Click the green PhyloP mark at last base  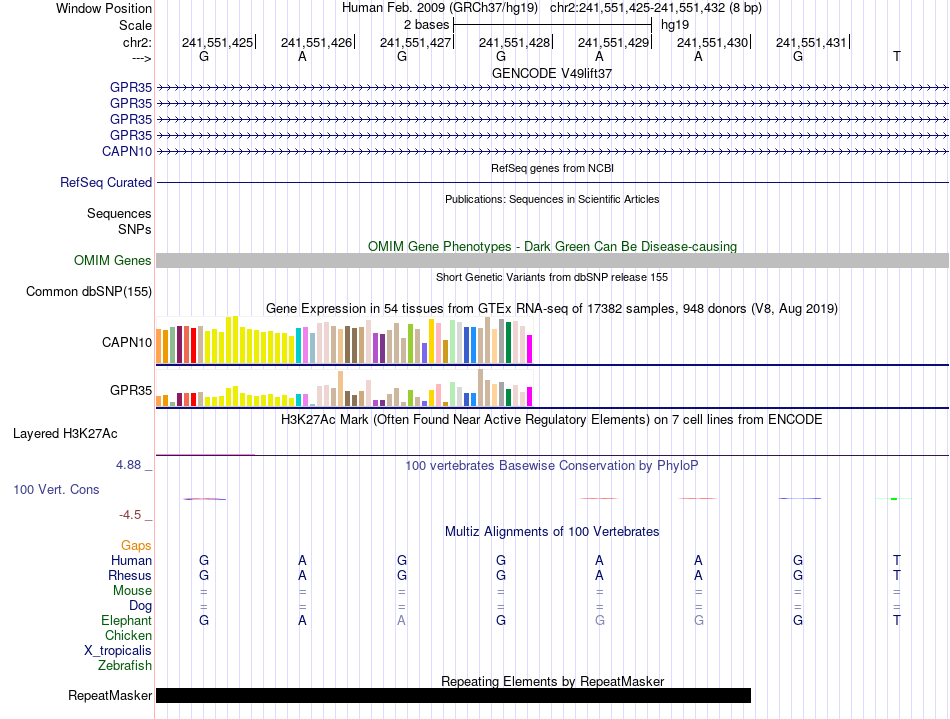point(894,499)
